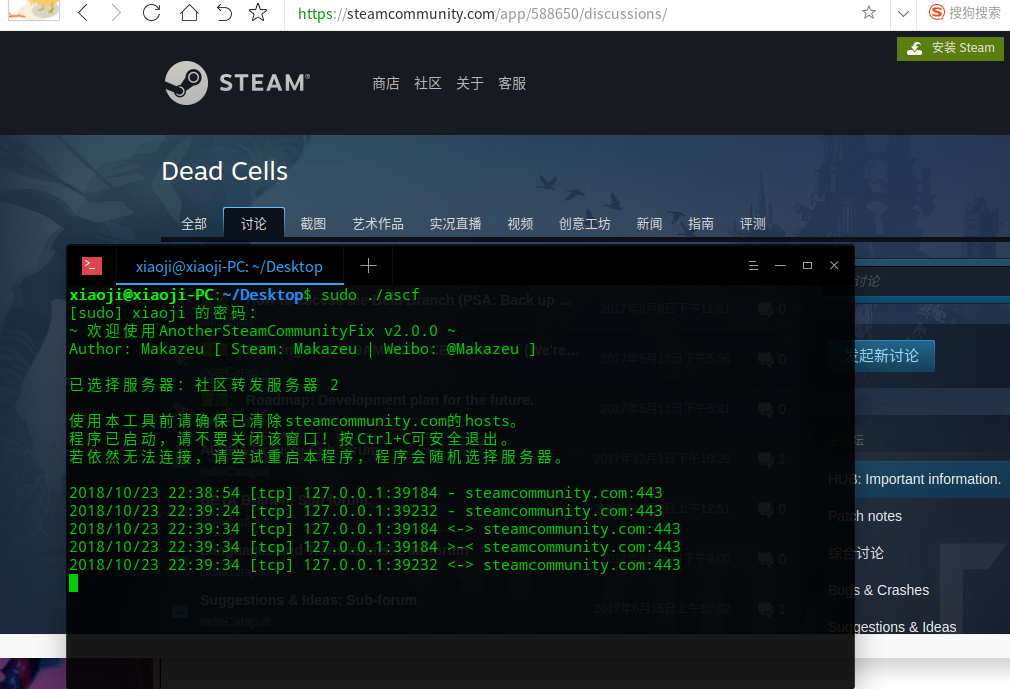
Task: Click the AnotherSteamCommunityFix v2.0.0 welcome line
Action: coord(263,331)
